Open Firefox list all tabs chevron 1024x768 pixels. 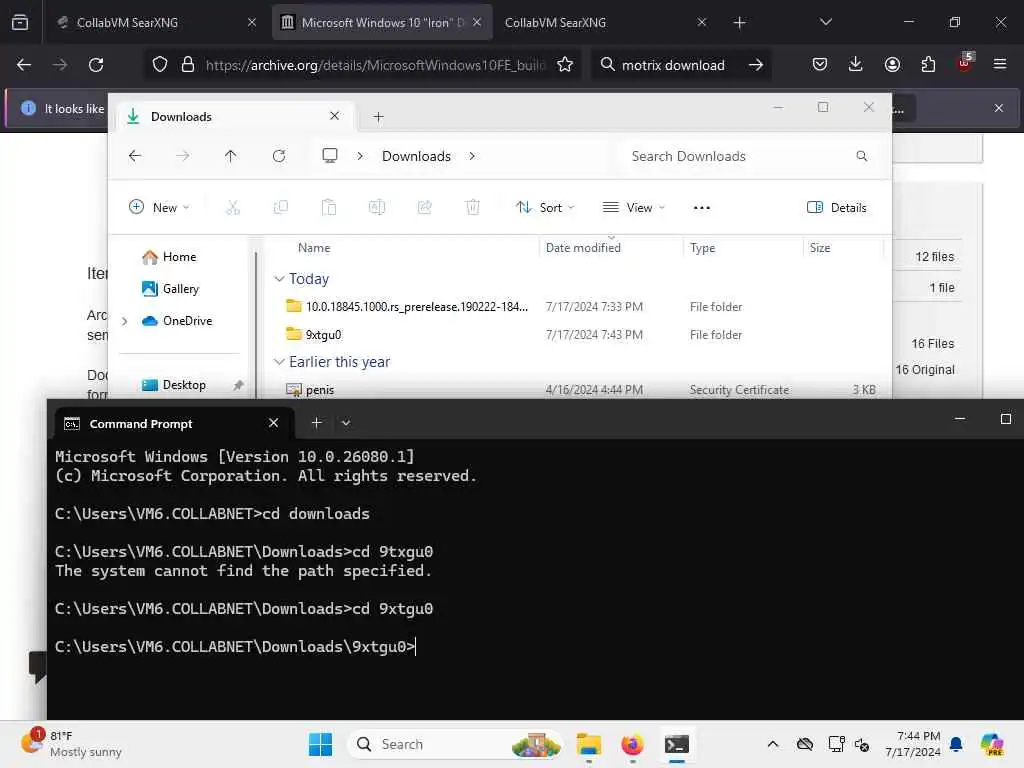[825, 22]
